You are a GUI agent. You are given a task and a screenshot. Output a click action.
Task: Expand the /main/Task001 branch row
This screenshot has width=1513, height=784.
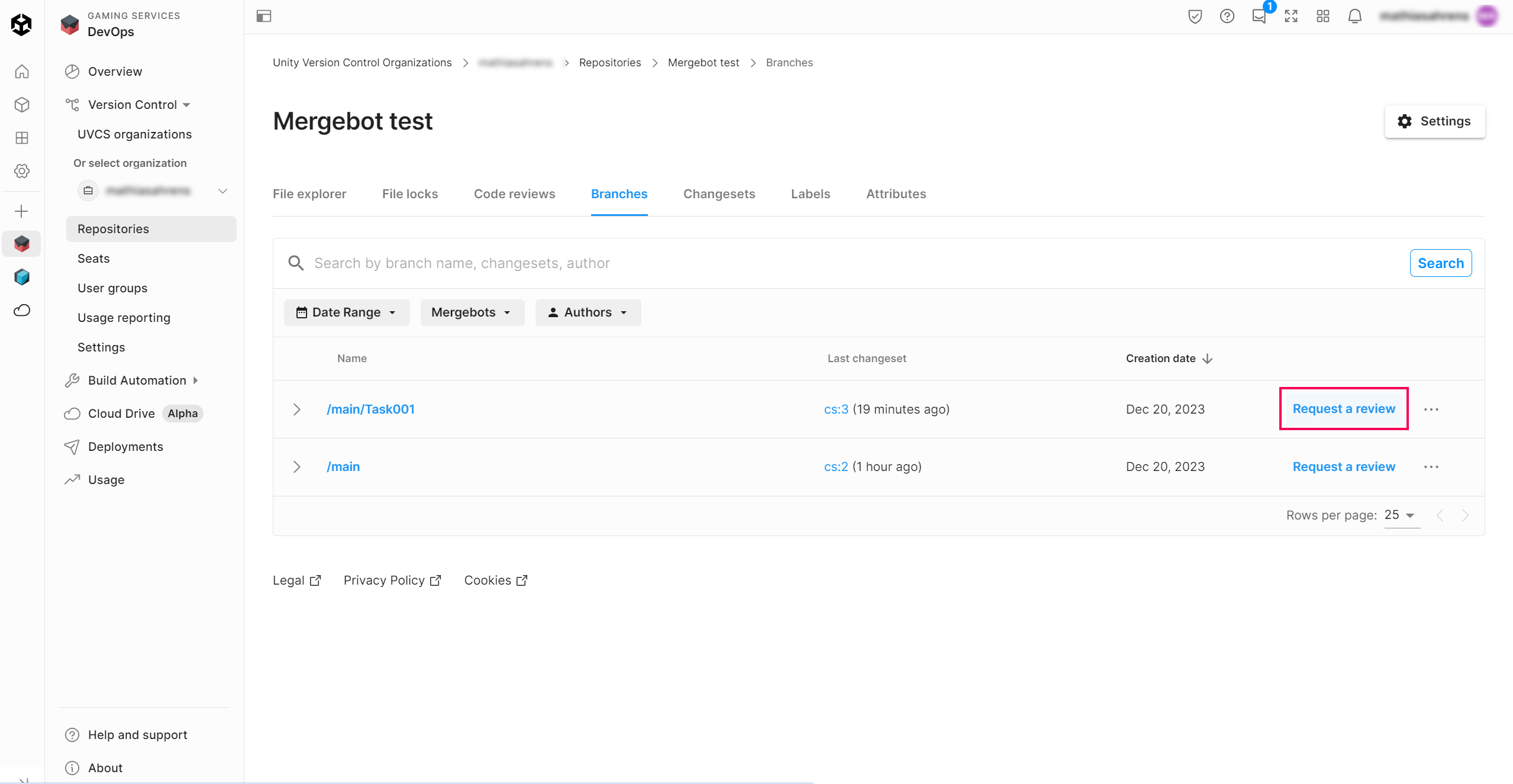297,409
